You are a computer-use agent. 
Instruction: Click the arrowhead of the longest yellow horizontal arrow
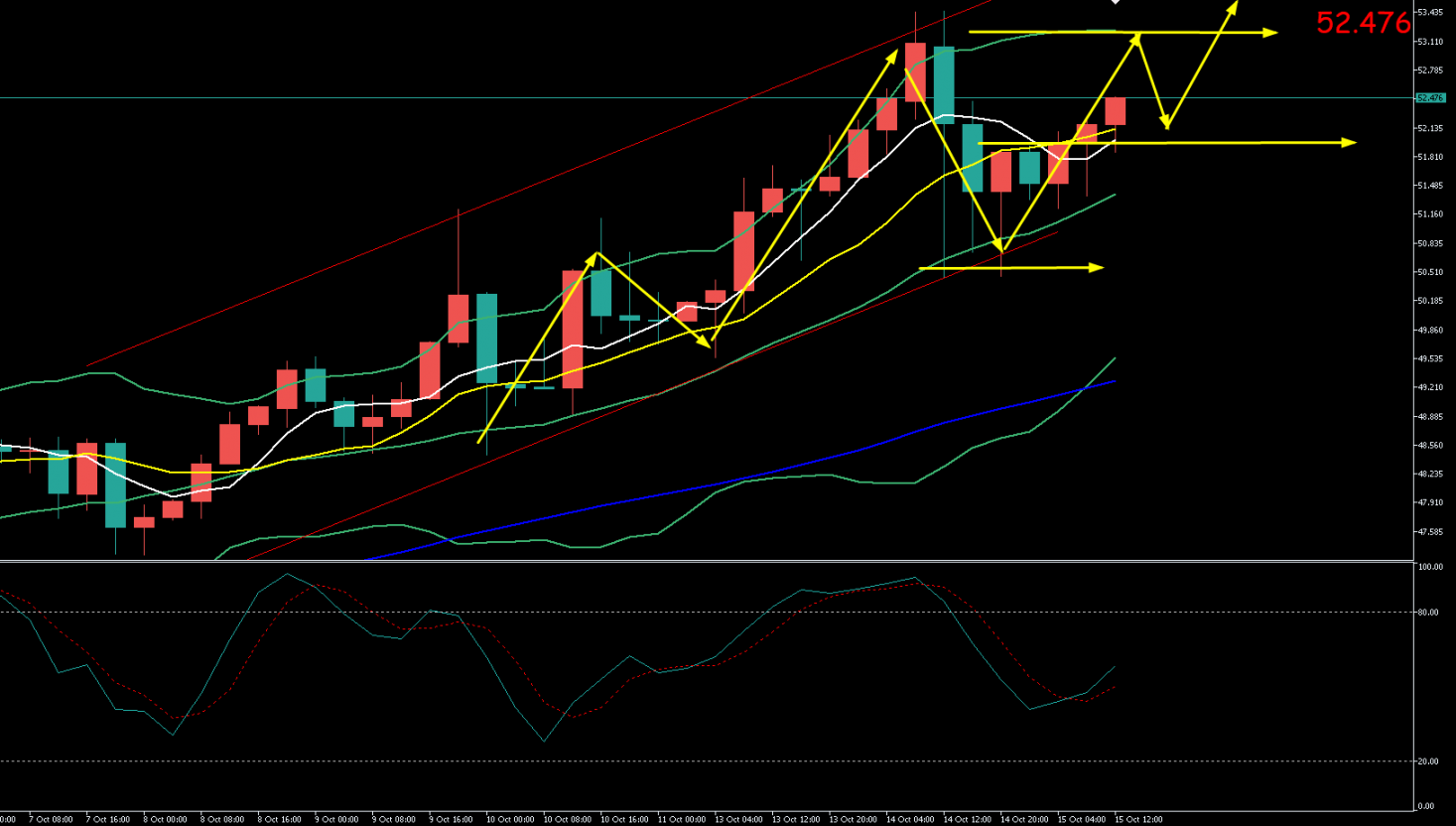(1349, 143)
